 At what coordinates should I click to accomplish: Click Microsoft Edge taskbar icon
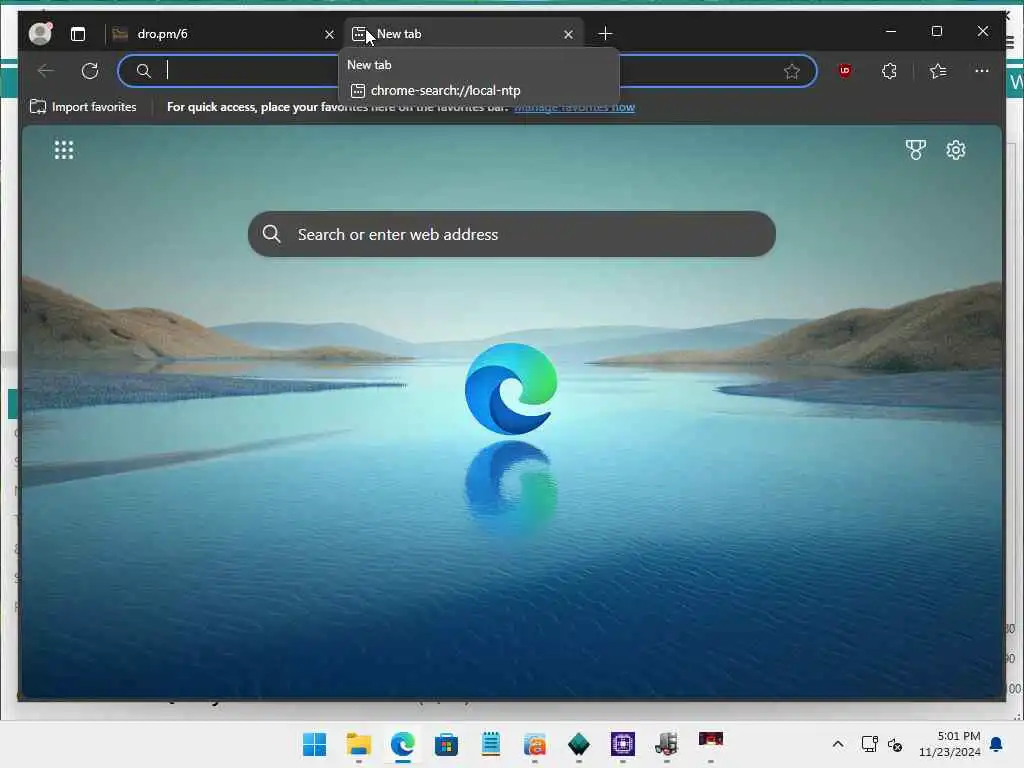pyautogui.click(x=403, y=744)
